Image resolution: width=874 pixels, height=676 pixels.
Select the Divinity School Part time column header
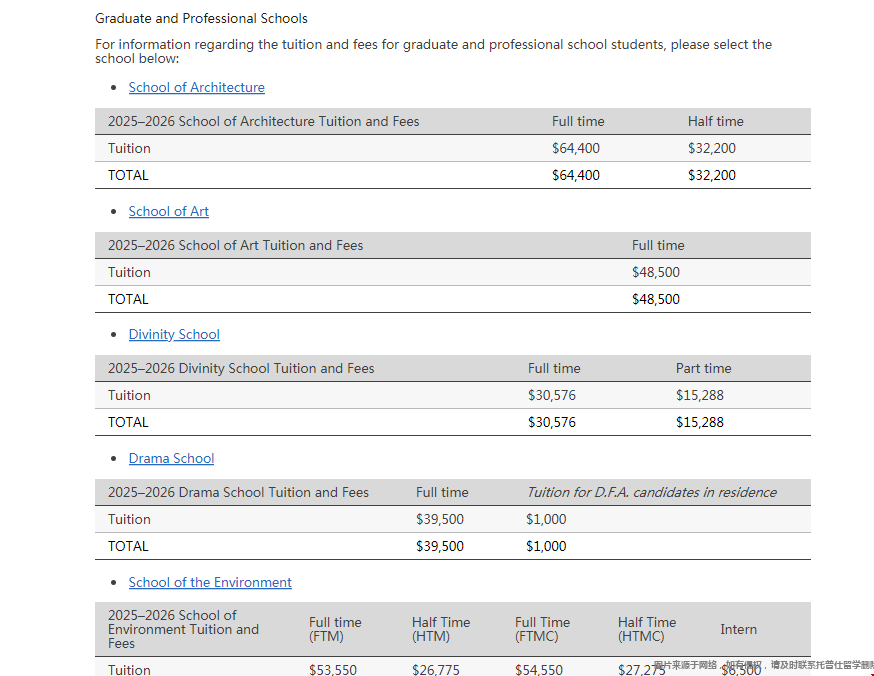[703, 368]
